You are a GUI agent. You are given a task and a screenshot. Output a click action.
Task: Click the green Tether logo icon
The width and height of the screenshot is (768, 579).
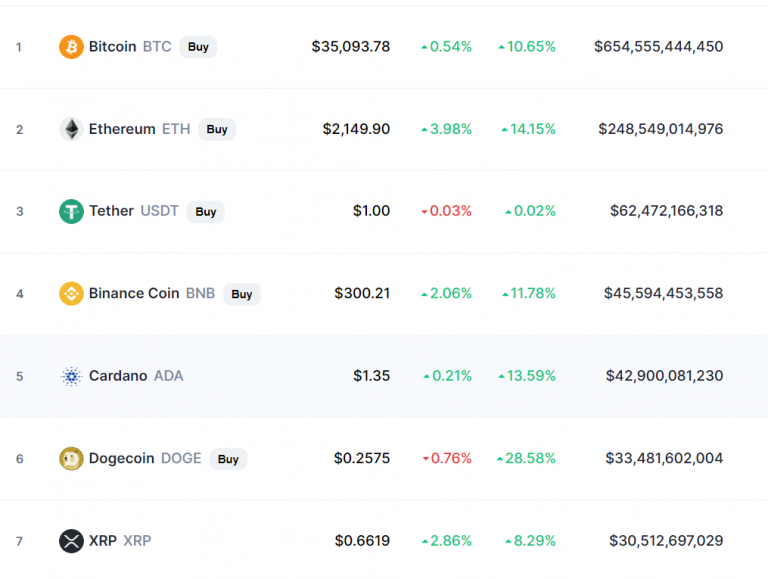[x=71, y=212]
